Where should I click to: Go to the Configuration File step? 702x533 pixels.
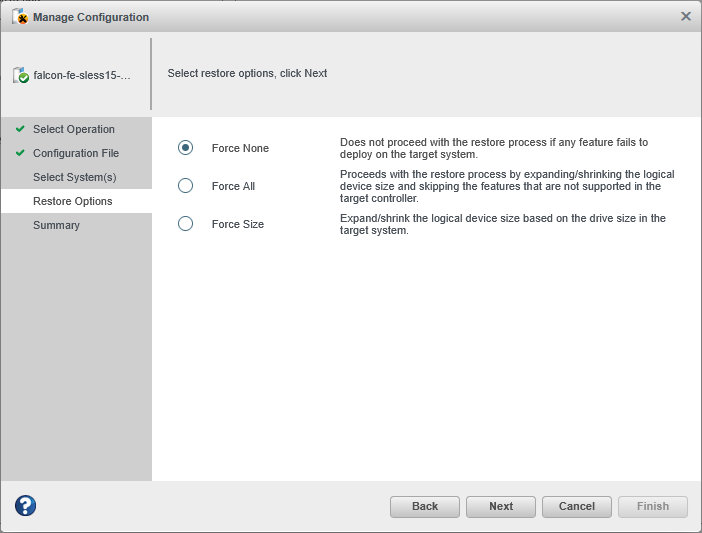pyautogui.click(x=76, y=153)
